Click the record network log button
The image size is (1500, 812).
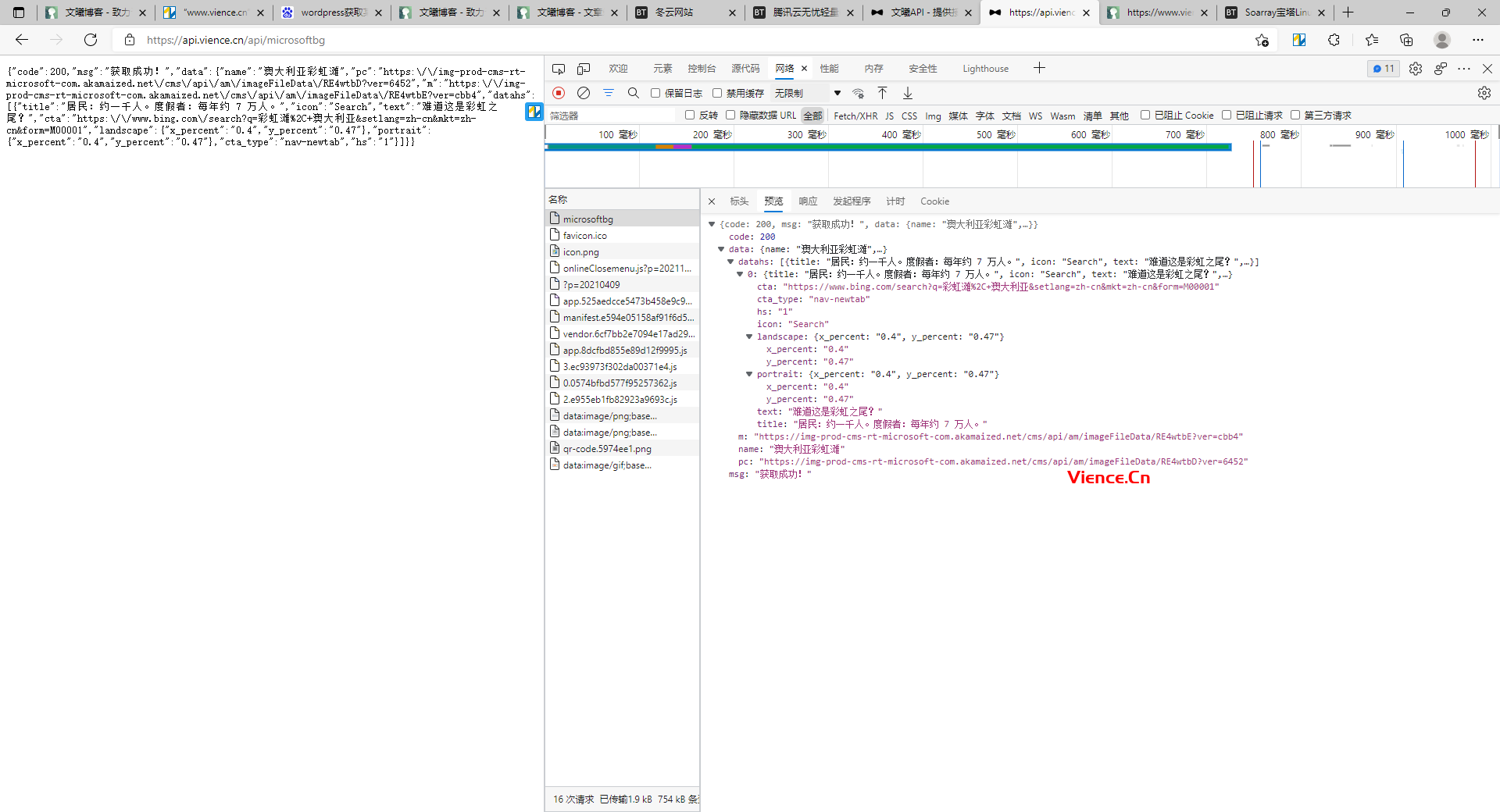559,93
